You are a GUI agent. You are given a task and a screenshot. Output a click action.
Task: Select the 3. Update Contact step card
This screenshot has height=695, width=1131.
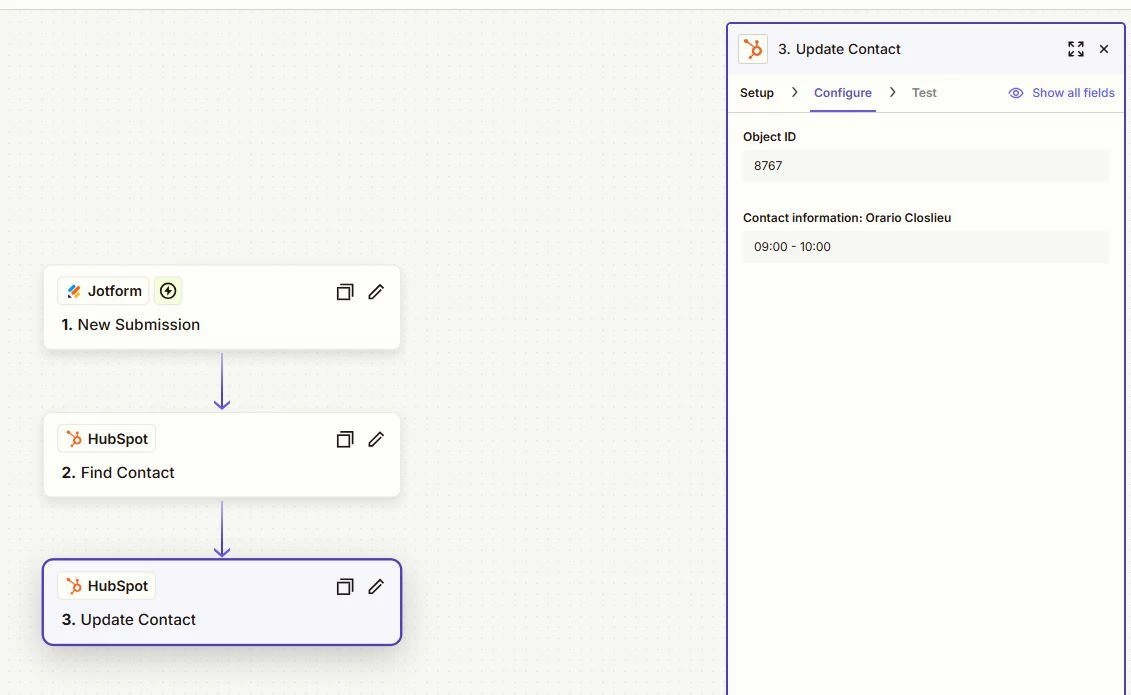(x=222, y=602)
